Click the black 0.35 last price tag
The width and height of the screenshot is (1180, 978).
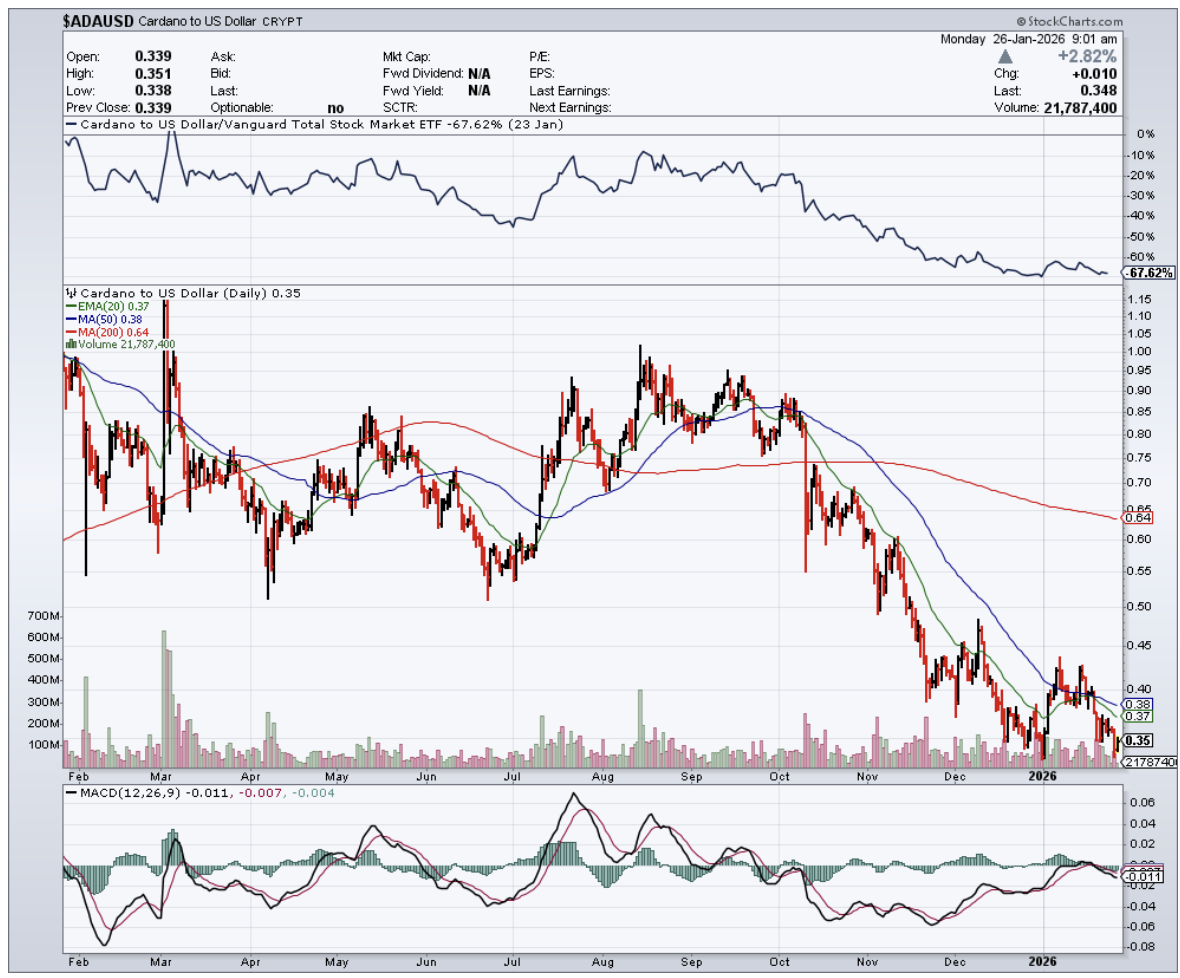click(x=1139, y=740)
